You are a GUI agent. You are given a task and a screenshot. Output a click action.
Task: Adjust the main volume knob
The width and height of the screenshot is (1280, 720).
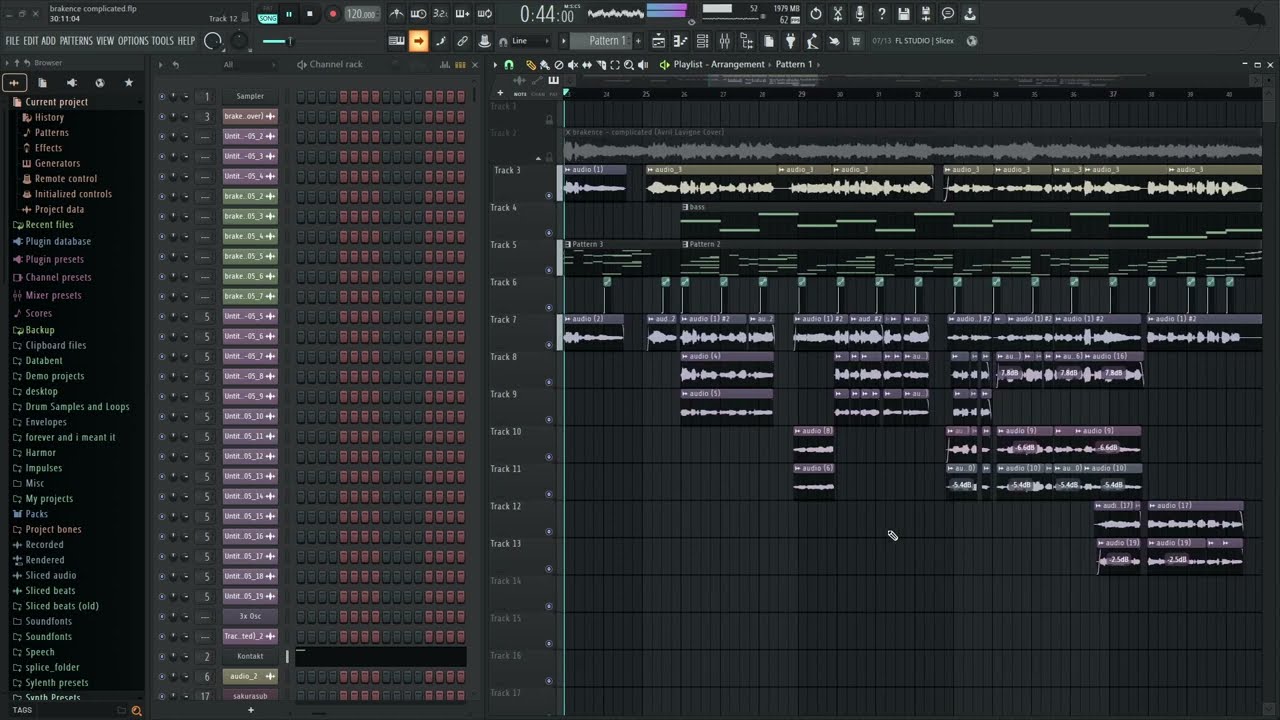point(213,41)
